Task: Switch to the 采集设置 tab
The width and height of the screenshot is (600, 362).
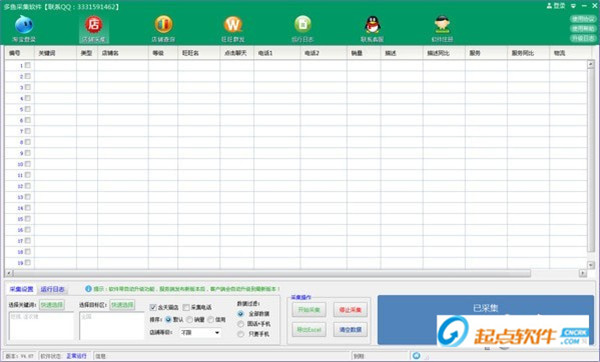Action: click(x=21, y=289)
